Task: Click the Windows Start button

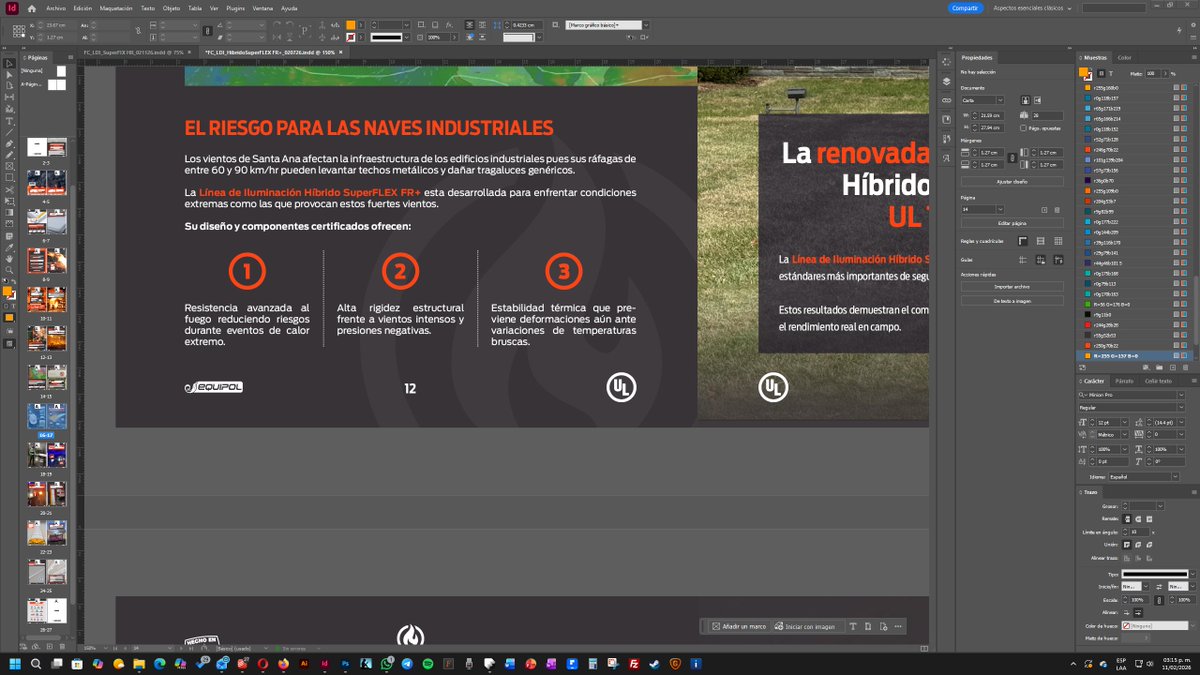Action: pos(15,664)
